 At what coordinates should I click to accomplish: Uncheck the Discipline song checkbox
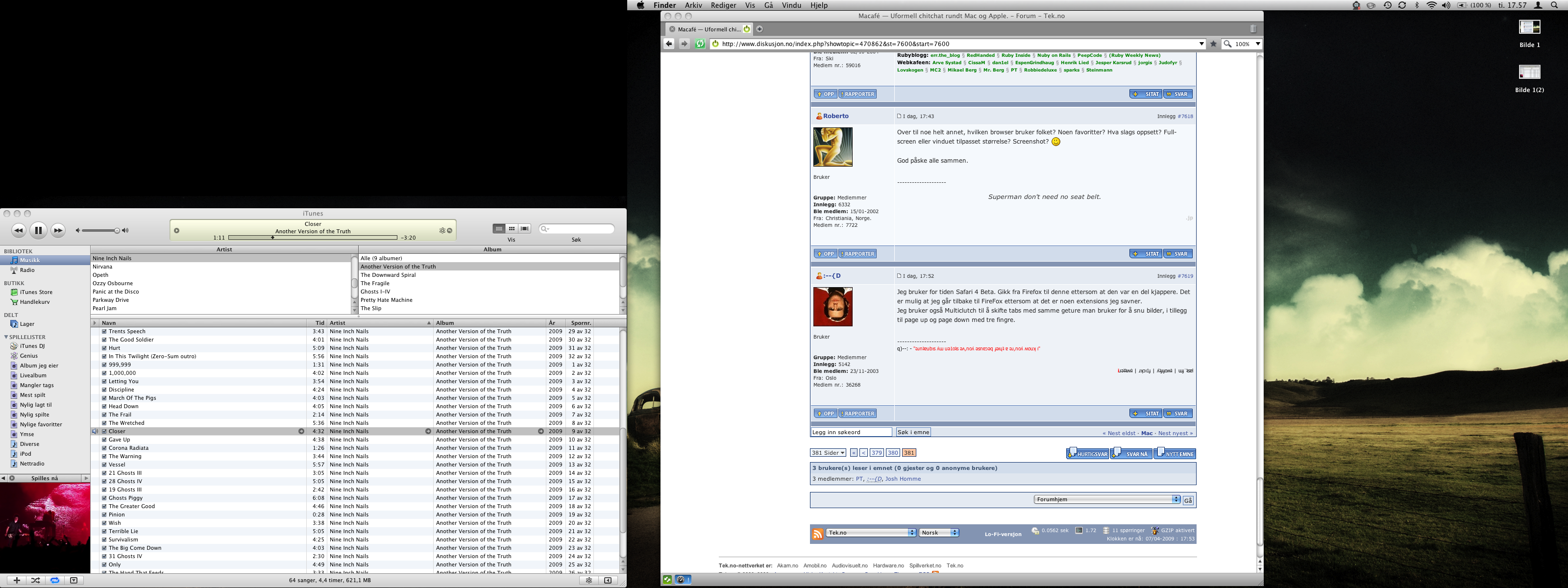(104, 390)
